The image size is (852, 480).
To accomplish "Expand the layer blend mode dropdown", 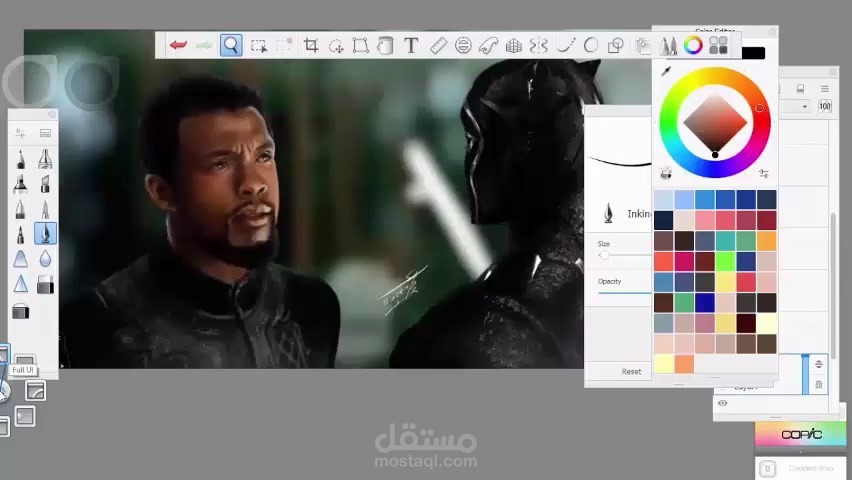I will click(805, 107).
